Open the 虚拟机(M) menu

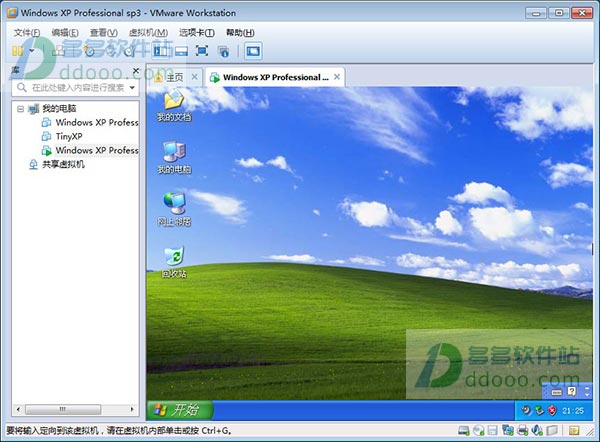click(x=148, y=33)
